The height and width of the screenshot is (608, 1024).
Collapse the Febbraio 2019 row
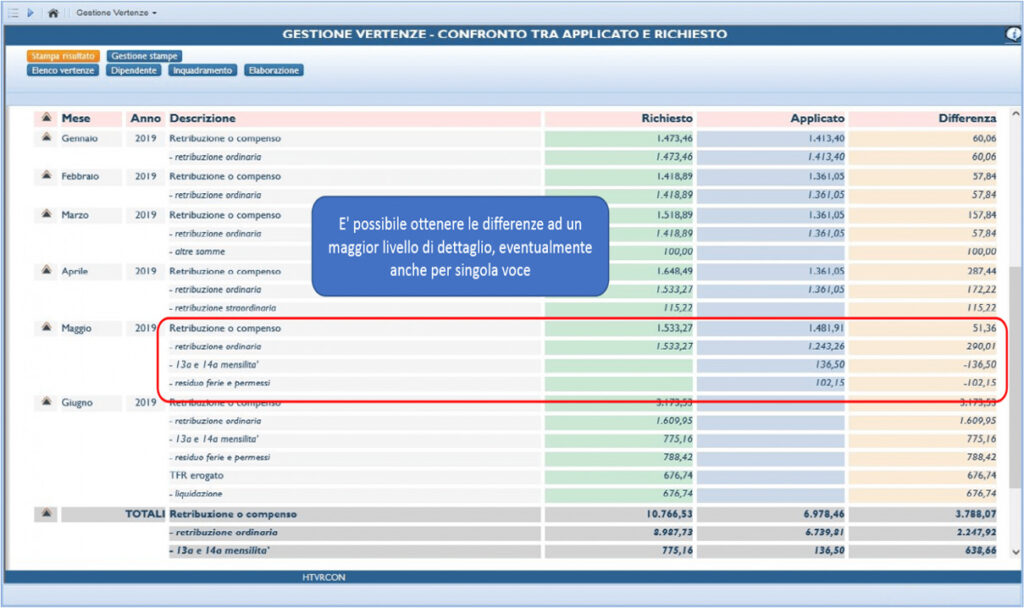click(x=46, y=175)
